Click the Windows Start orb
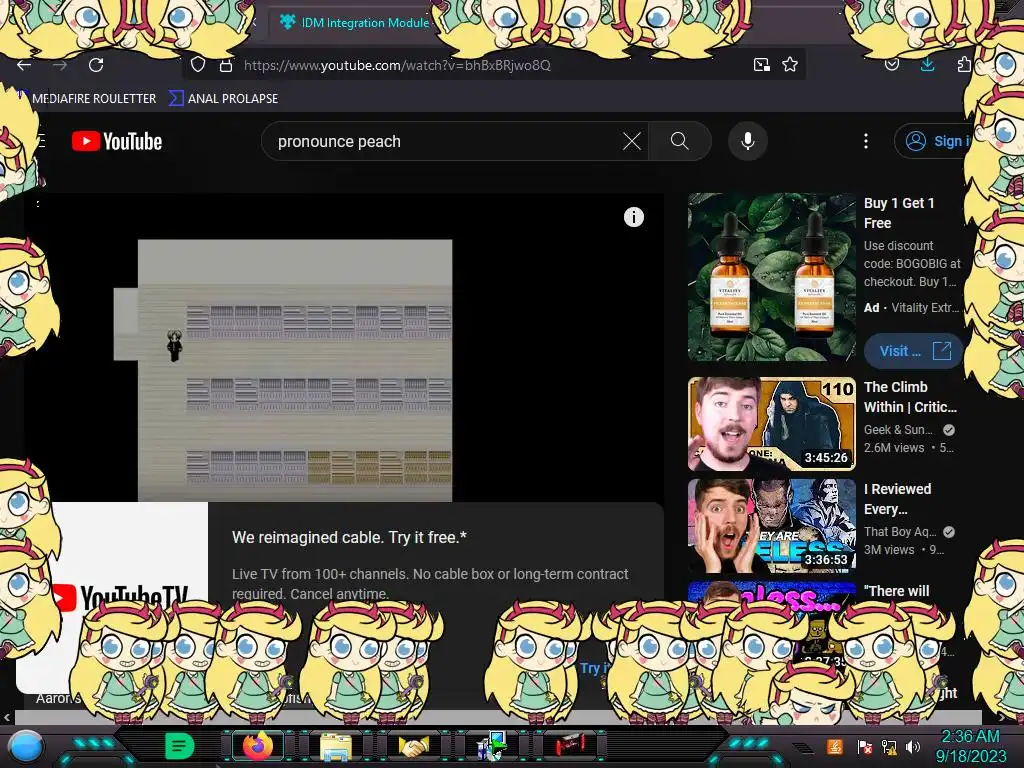 click(25, 748)
